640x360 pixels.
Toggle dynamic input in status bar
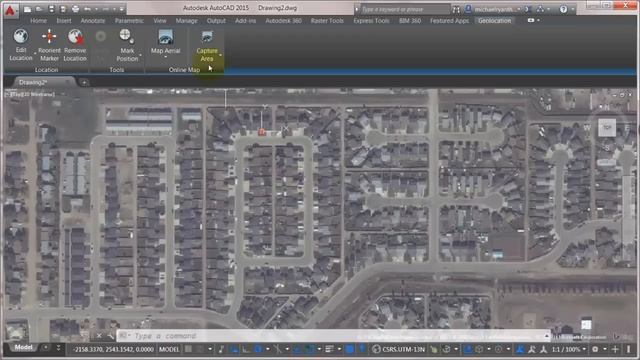[x=233, y=349]
